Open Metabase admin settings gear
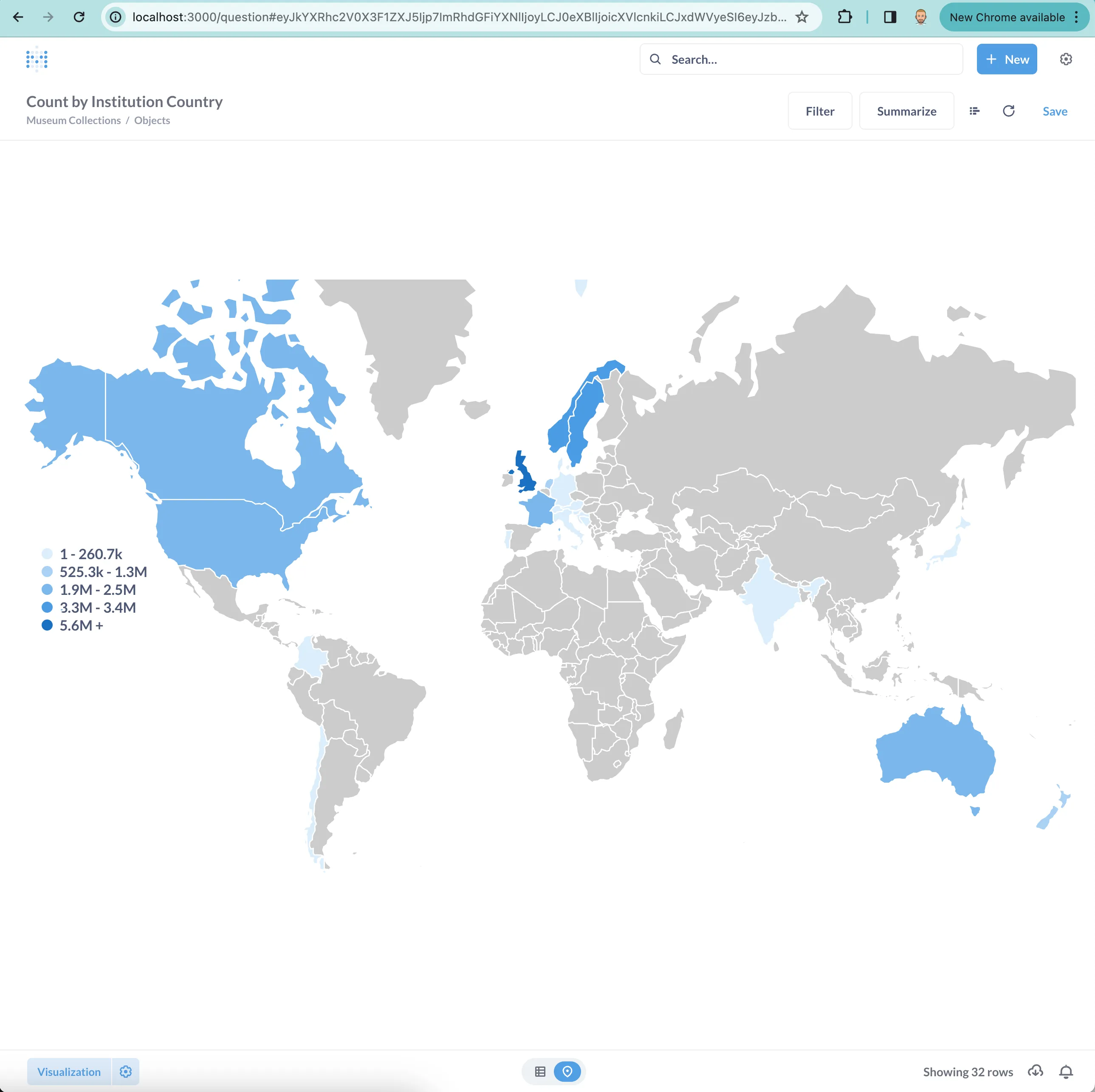 [x=1067, y=59]
